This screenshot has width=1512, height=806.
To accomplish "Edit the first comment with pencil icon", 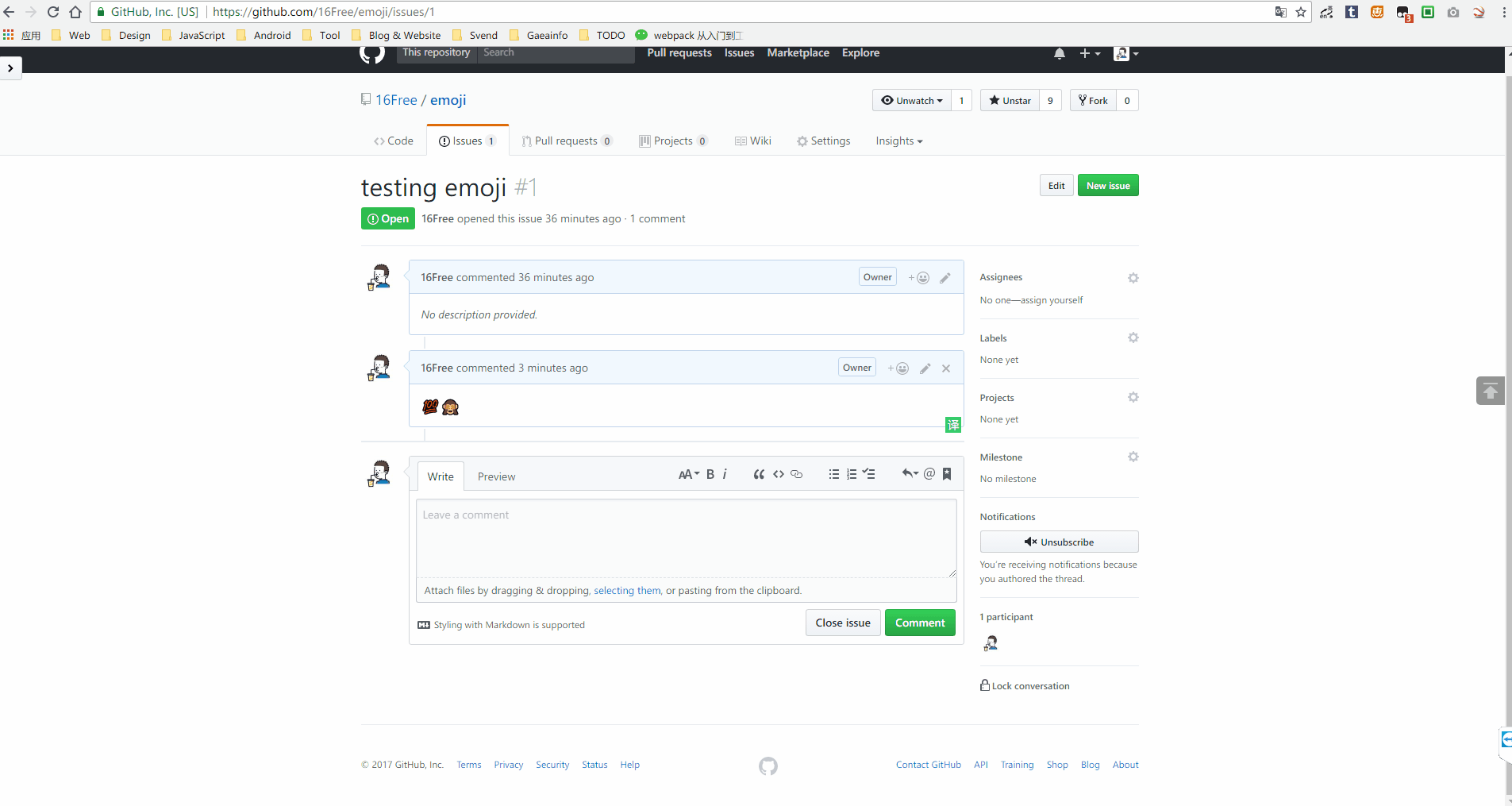I will pyautogui.click(x=945, y=278).
